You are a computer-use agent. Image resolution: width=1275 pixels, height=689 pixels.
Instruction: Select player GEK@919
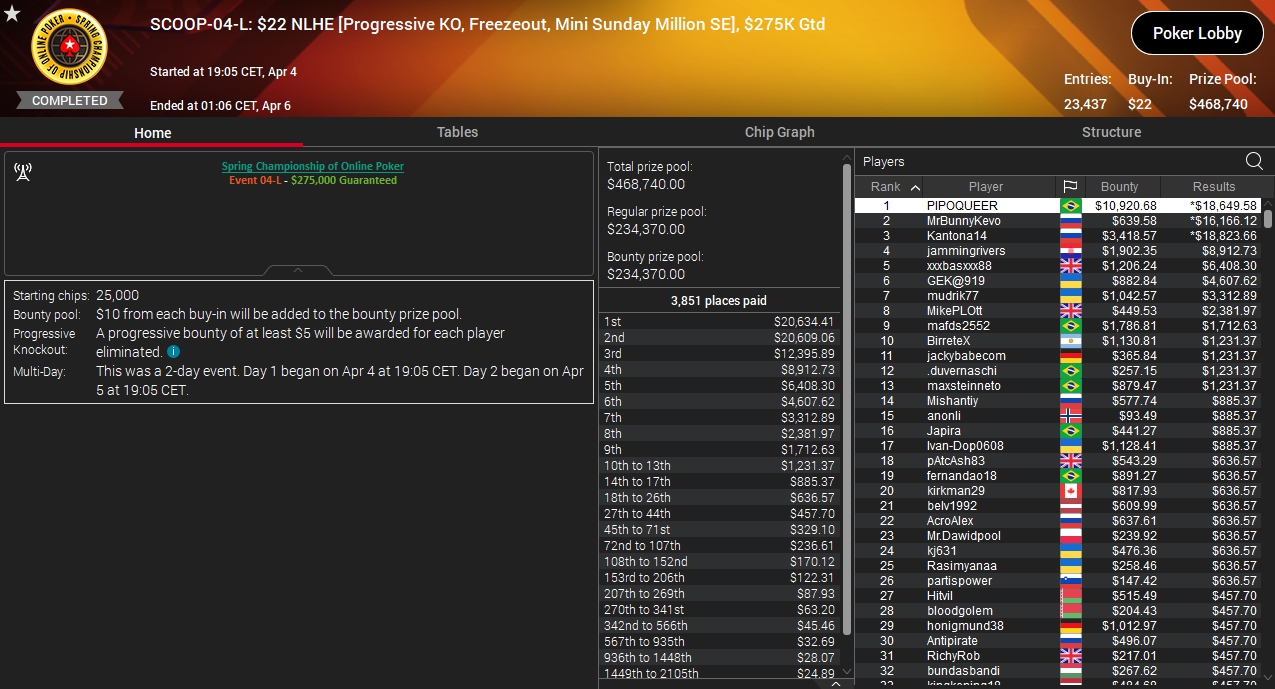(955, 280)
